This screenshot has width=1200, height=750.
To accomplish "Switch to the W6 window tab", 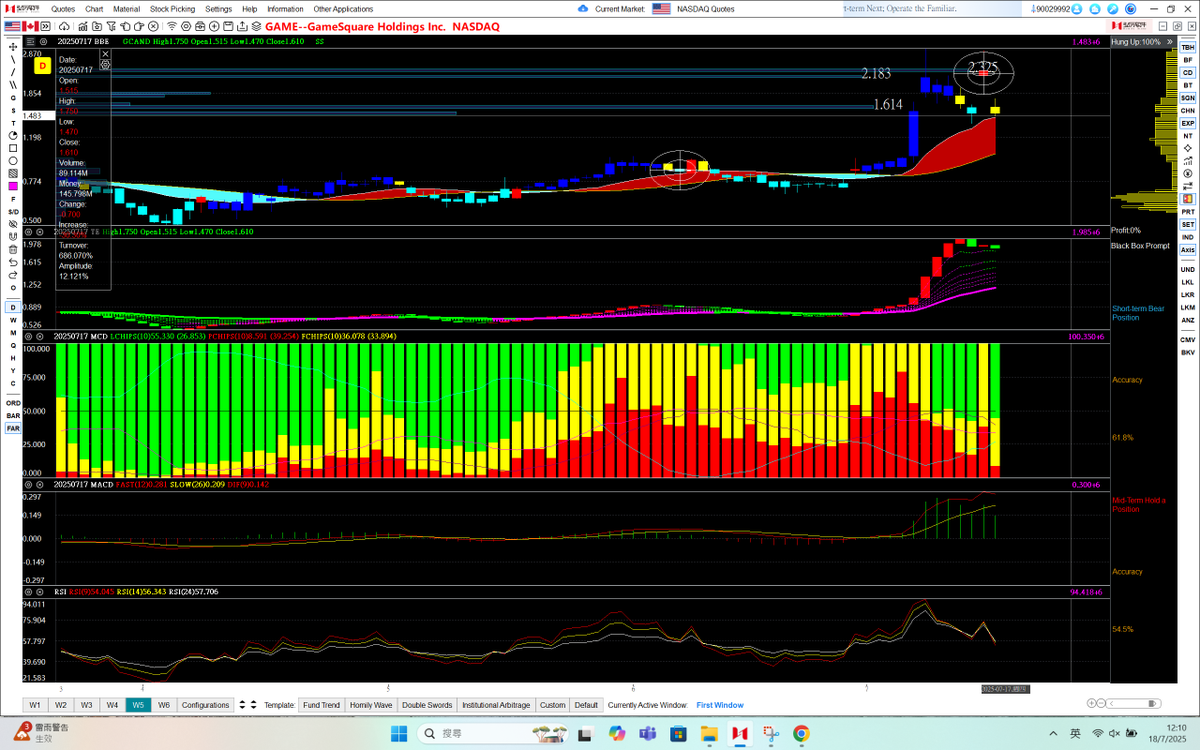I will (164, 705).
